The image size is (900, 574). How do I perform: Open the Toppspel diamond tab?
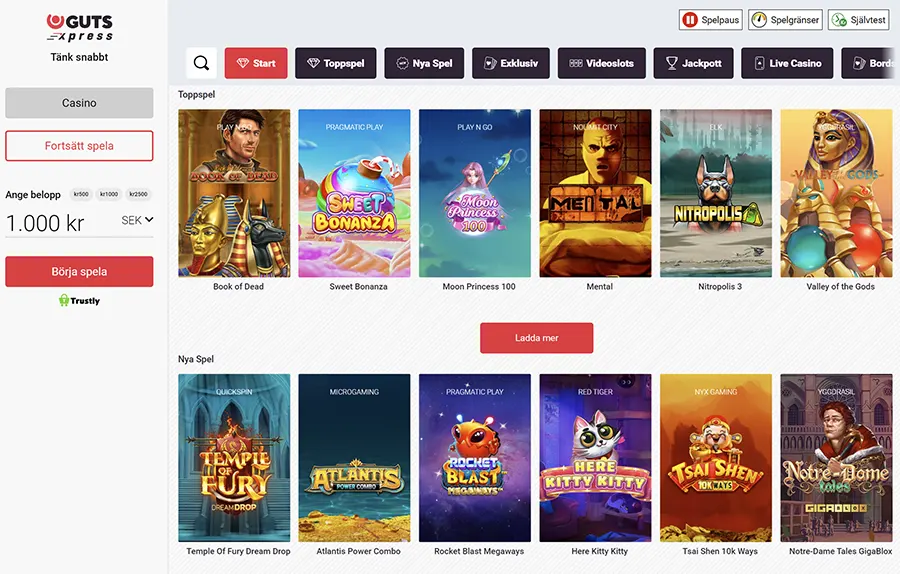tap(336, 63)
